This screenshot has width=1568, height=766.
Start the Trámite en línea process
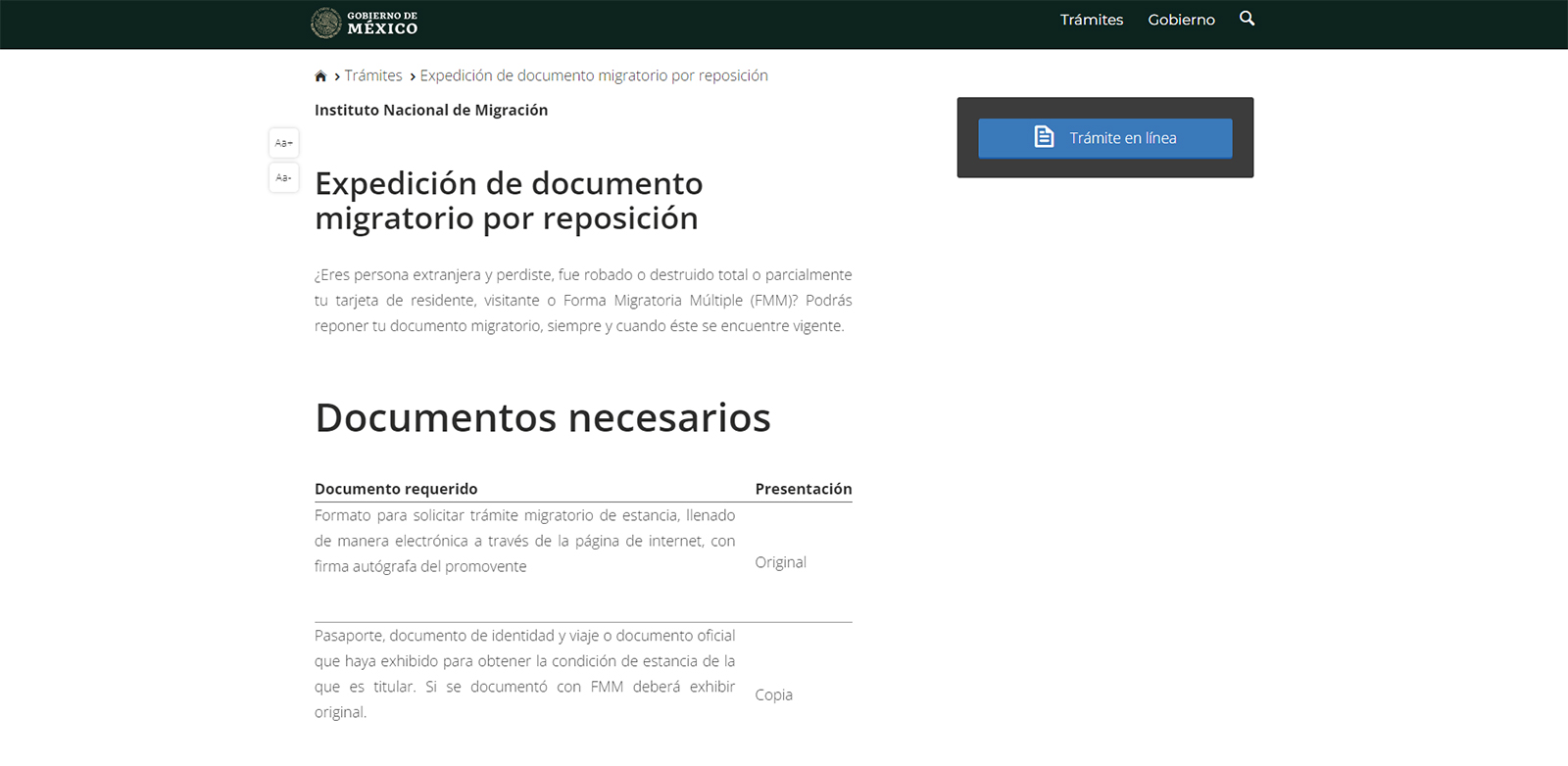pos(1105,138)
